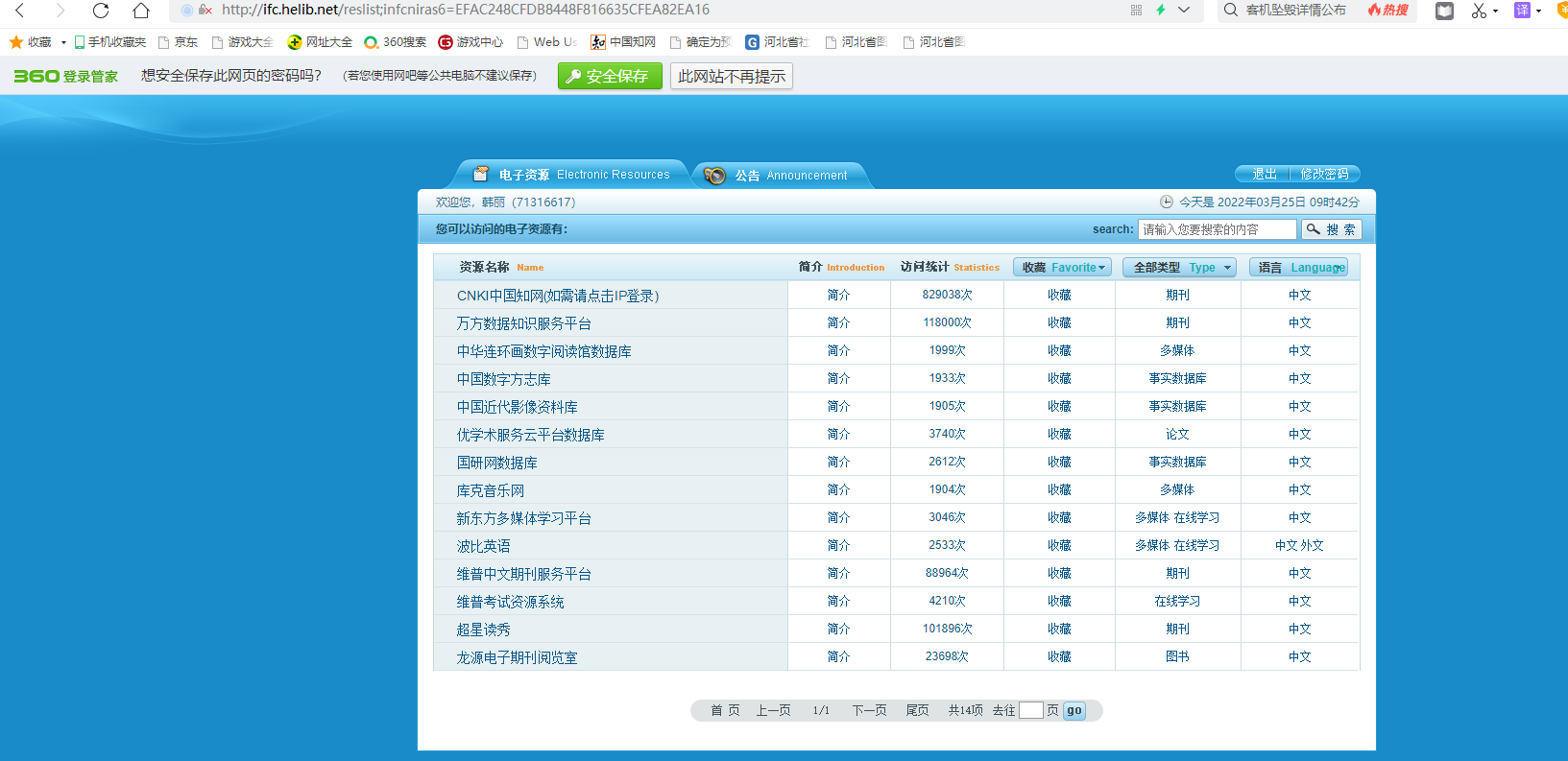Open 手机收藏夹 bookmark
Screen dimensions: 1568x761
tap(110, 42)
